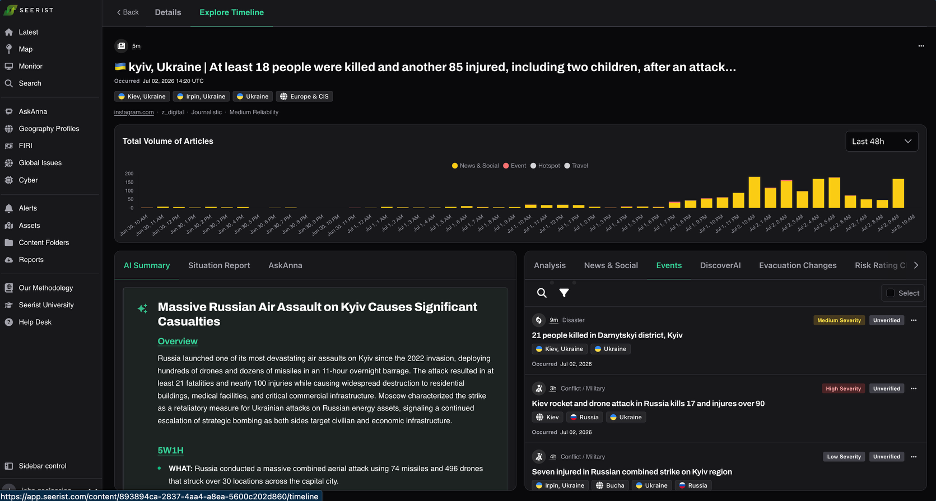Click the Kiev, Ukraine header tag
The image size is (936, 502).
(x=142, y=97)
